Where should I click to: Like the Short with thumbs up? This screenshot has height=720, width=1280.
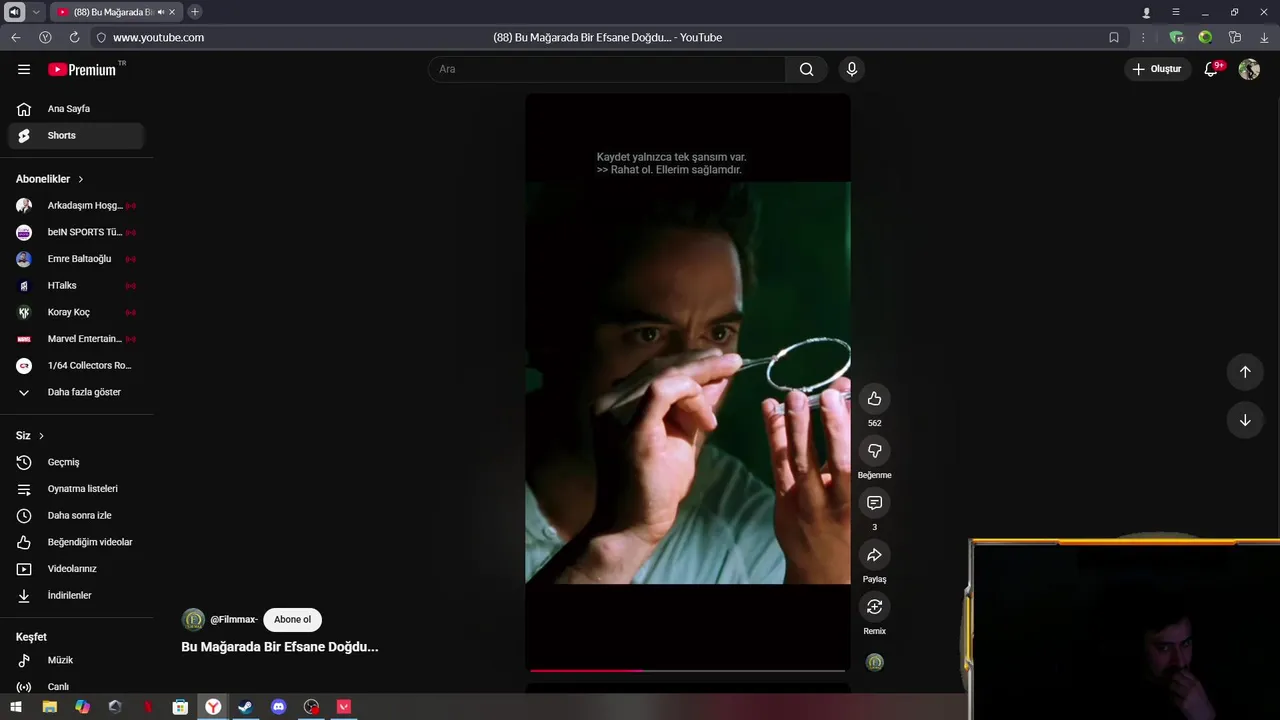point(874,399)
